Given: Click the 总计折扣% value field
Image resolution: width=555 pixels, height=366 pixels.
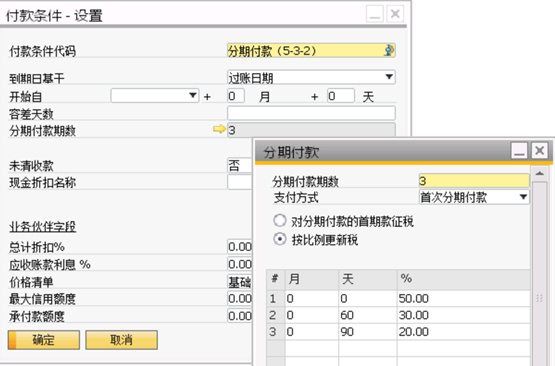Looking at the screenshot, I should click(239, 246).
